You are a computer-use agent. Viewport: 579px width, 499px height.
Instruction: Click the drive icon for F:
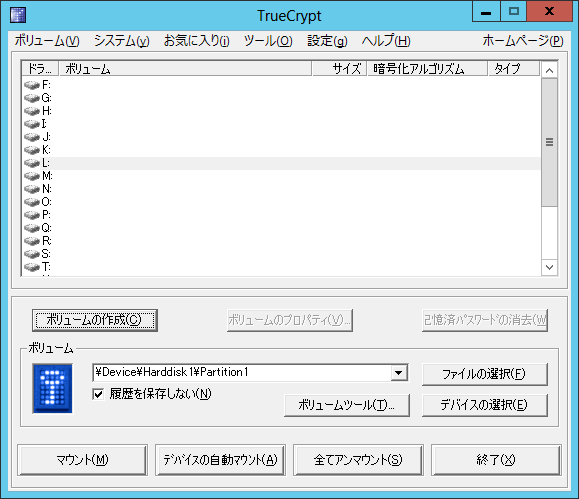coord(32,85)
